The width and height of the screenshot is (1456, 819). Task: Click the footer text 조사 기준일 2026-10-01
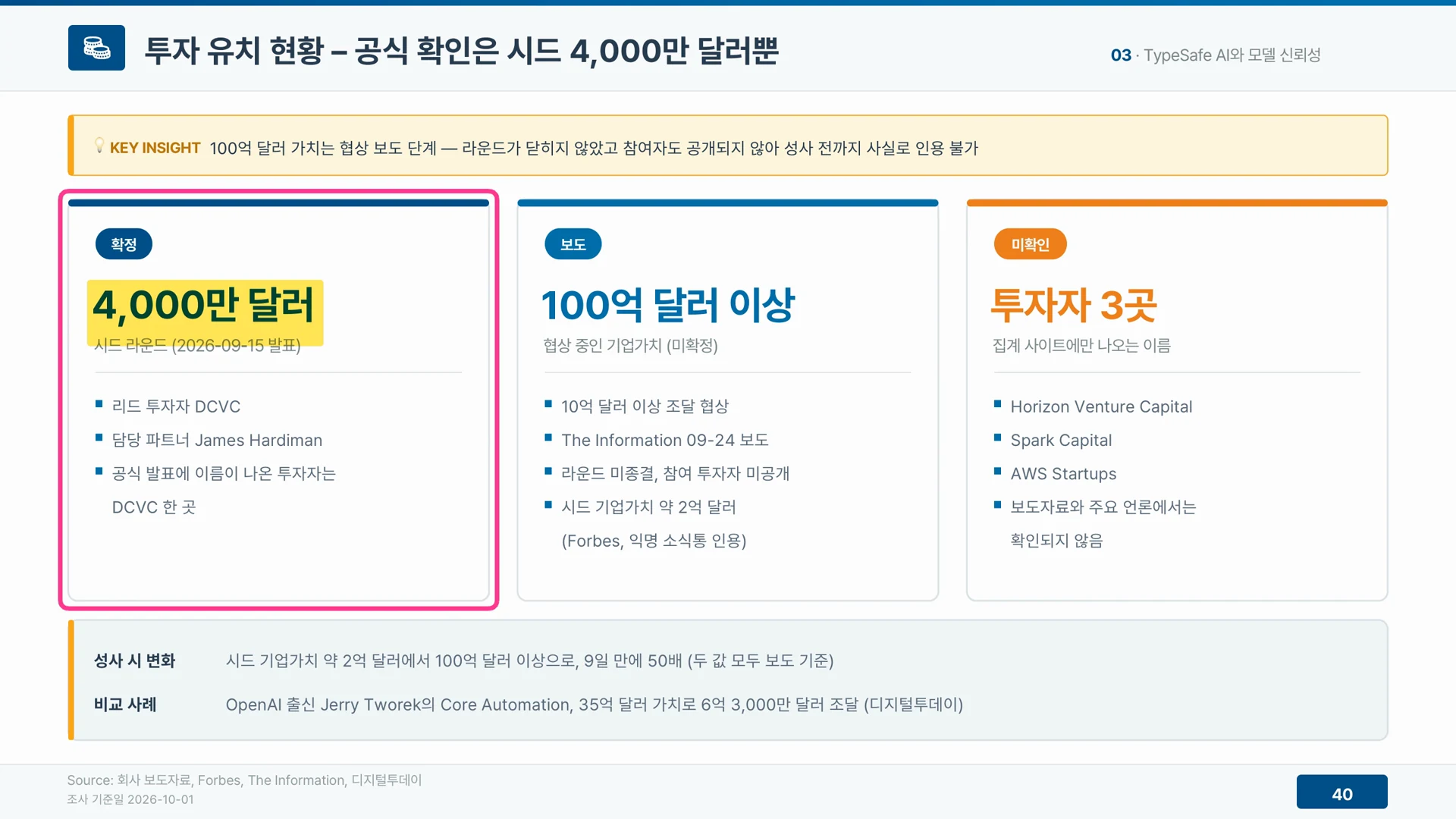[x=130, y=799]
